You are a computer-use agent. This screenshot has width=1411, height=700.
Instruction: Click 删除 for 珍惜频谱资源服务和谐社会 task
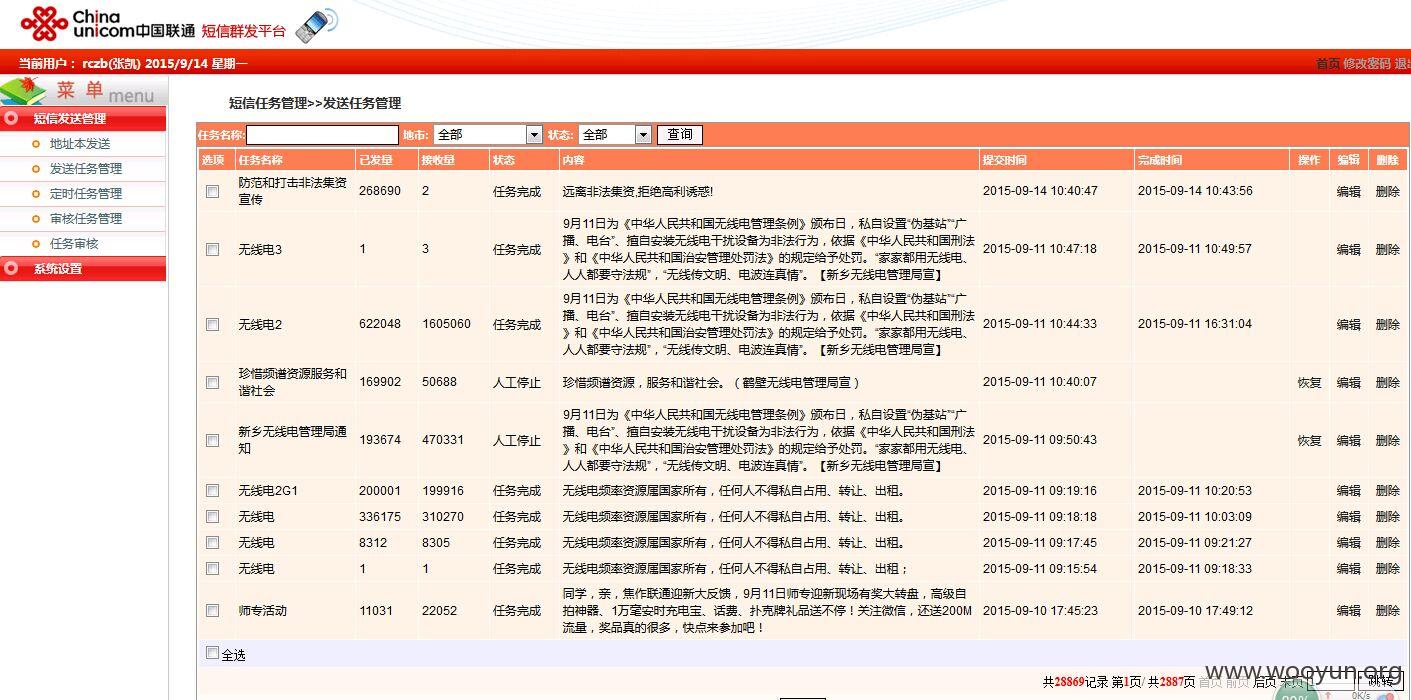(x=1387, y=382)
